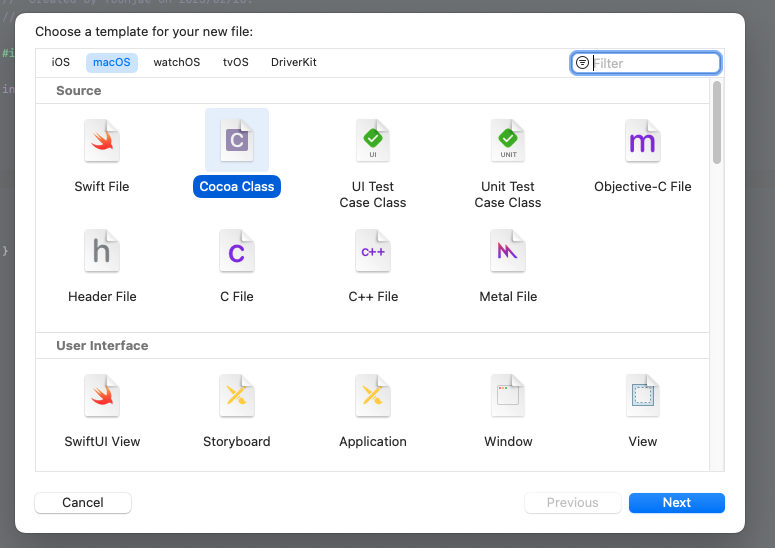775x548 pixels.
Task: Switch to the watchOS platform tab
Action: 176,62
